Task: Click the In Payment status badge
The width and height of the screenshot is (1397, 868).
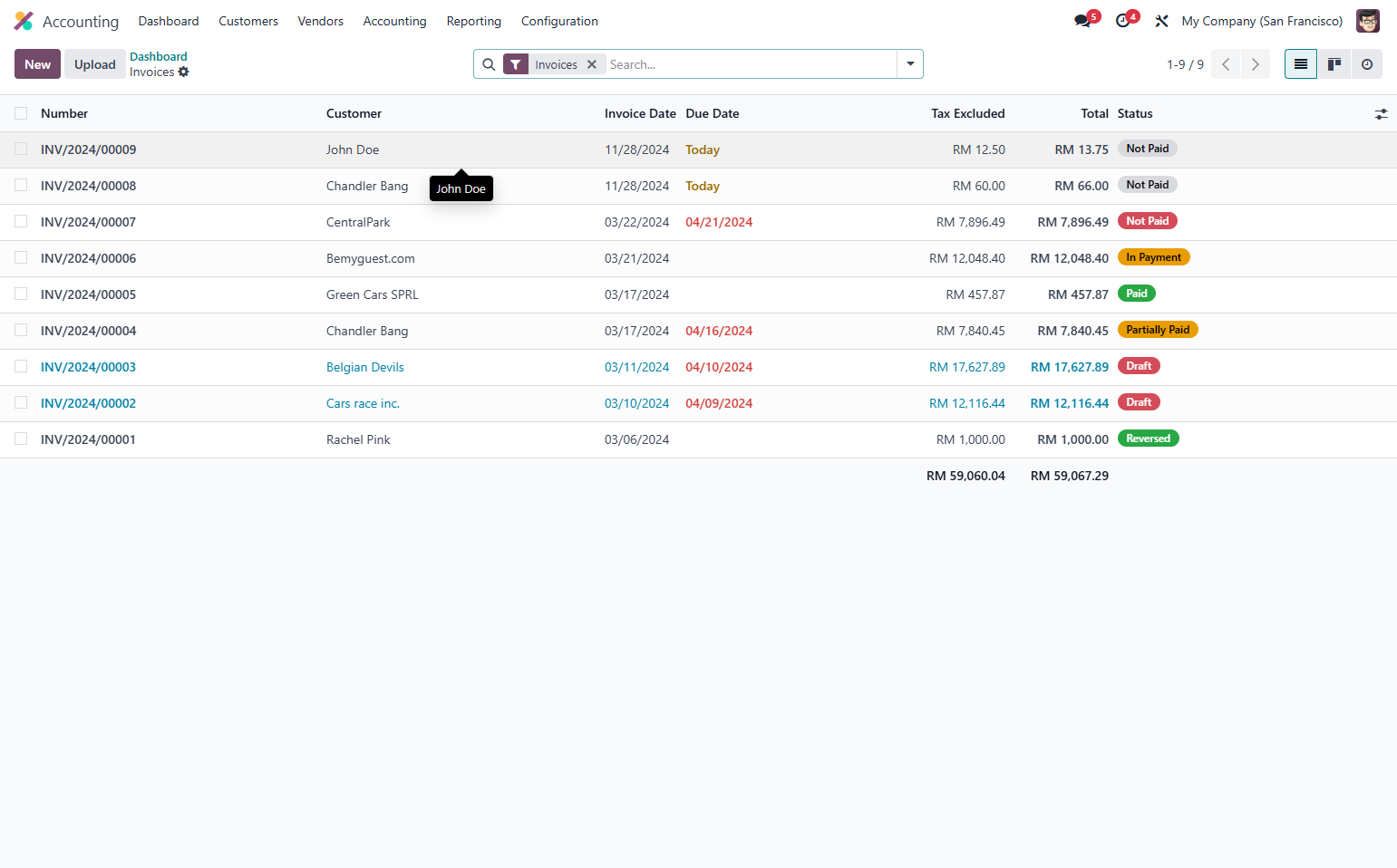Action: [x=1153, y=257]
